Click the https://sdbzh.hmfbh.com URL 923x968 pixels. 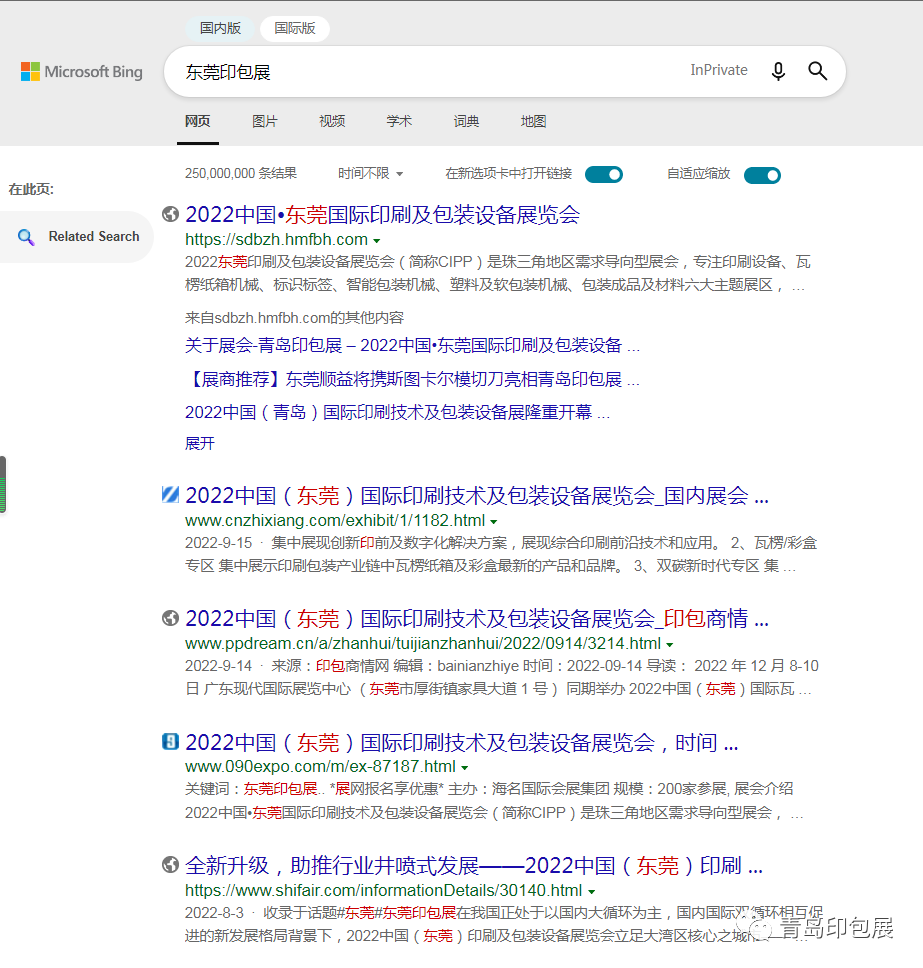[277, 240]
